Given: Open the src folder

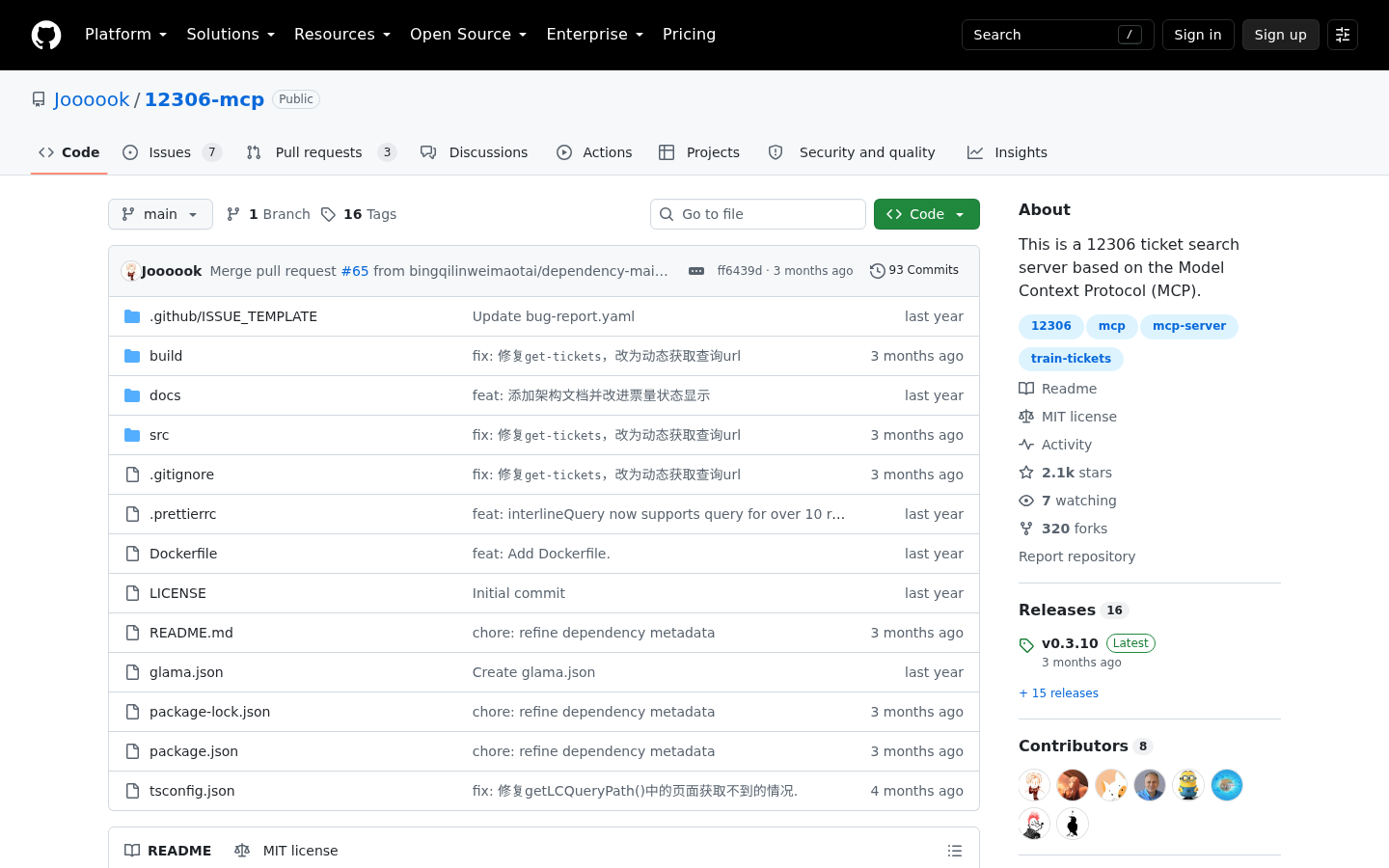Looking at the screenshot, I should click(159, 435).
